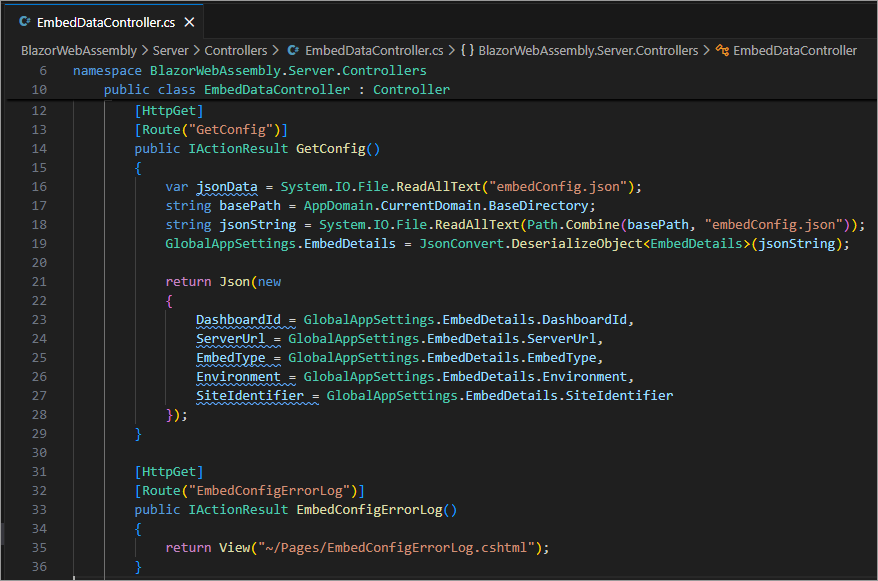Image resolution: width=878 pixels, height=581 pixels.
Task: Open the Server breadcrumb dropdown
Action: pos(170,50)
